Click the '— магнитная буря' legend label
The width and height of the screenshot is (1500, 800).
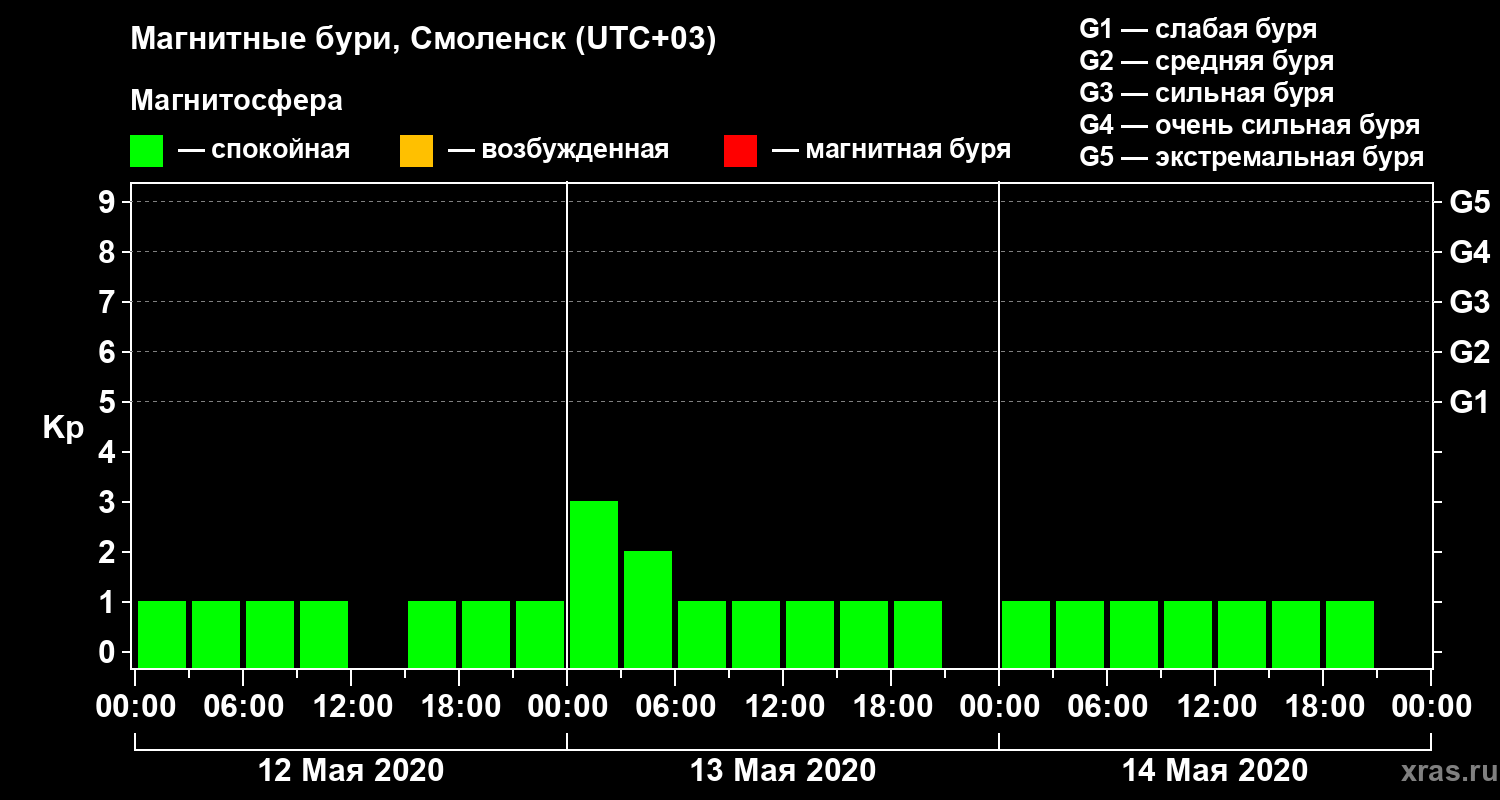pos(891,151)
